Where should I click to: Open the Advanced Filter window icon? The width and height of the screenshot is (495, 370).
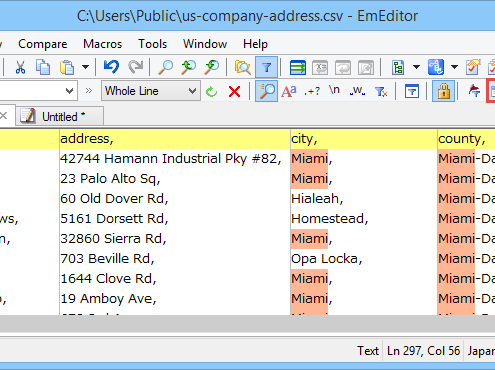coord(412,91)
